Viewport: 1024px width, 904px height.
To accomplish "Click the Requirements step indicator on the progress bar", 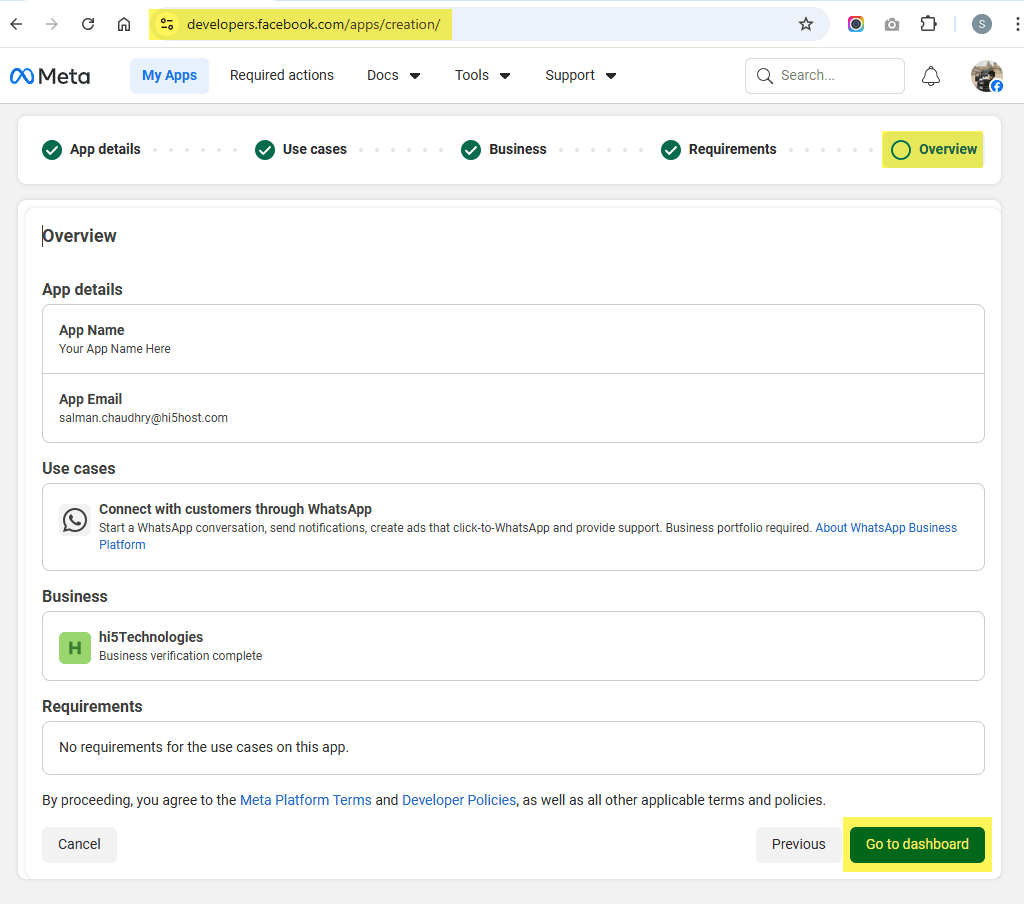I will (x=670, y=149).
